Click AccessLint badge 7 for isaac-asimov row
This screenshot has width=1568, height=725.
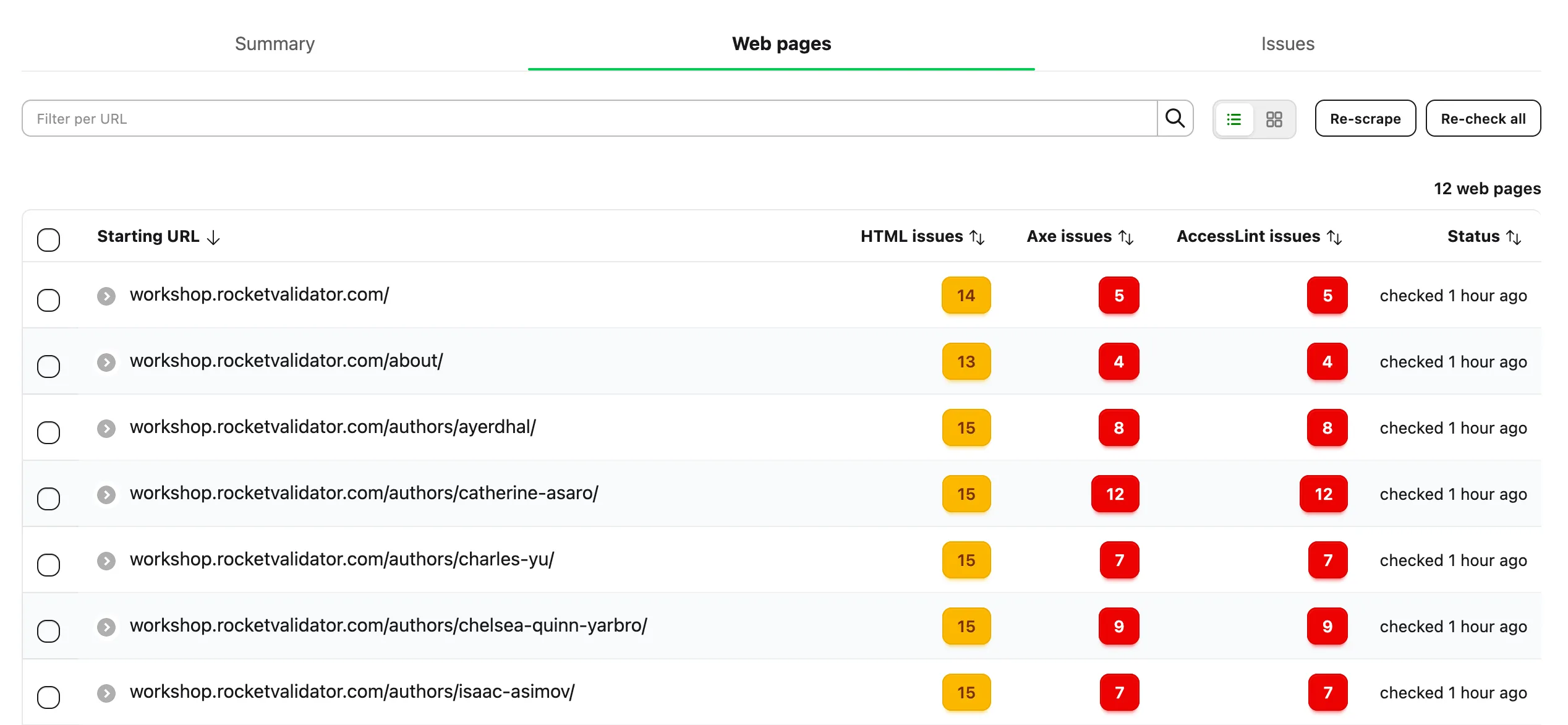click(1327, 692)
